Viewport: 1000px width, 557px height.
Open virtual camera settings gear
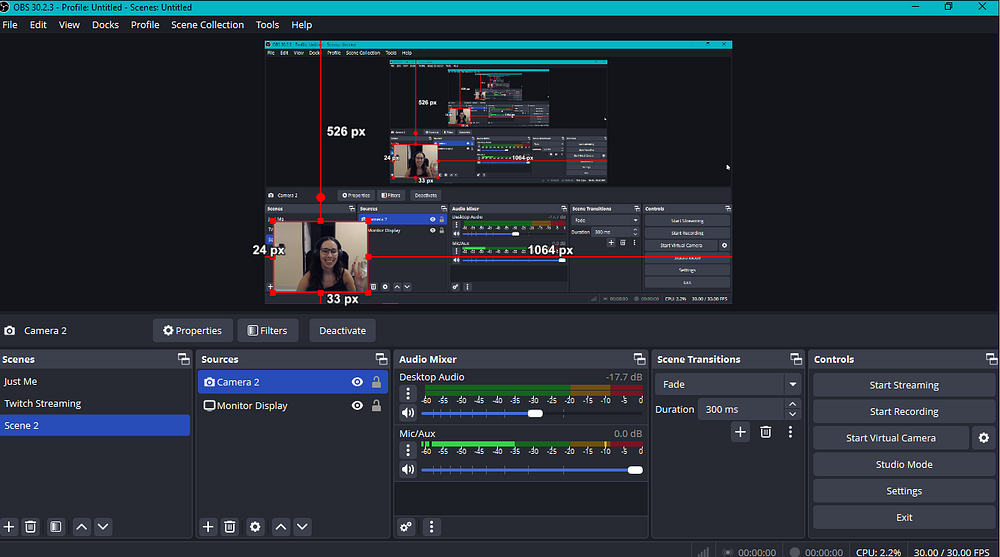(983, 438)
